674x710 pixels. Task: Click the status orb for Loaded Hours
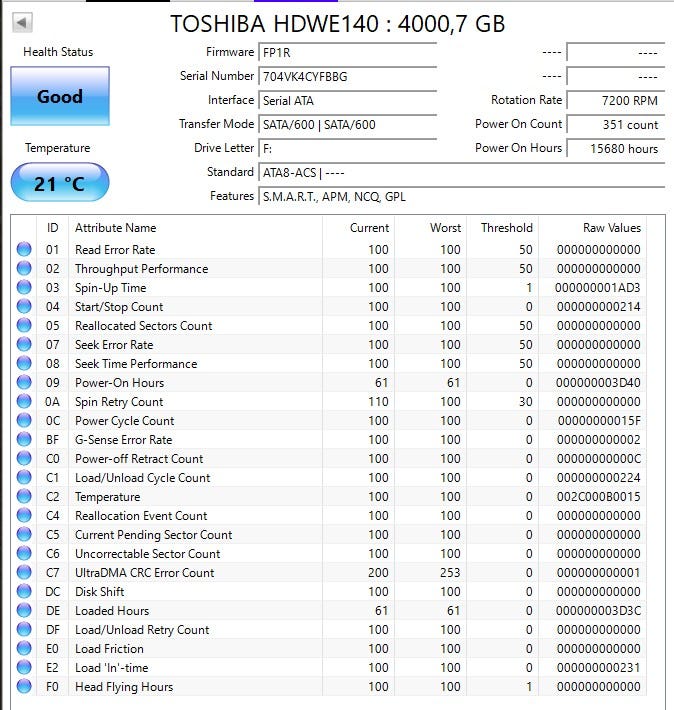click(24, 610)
